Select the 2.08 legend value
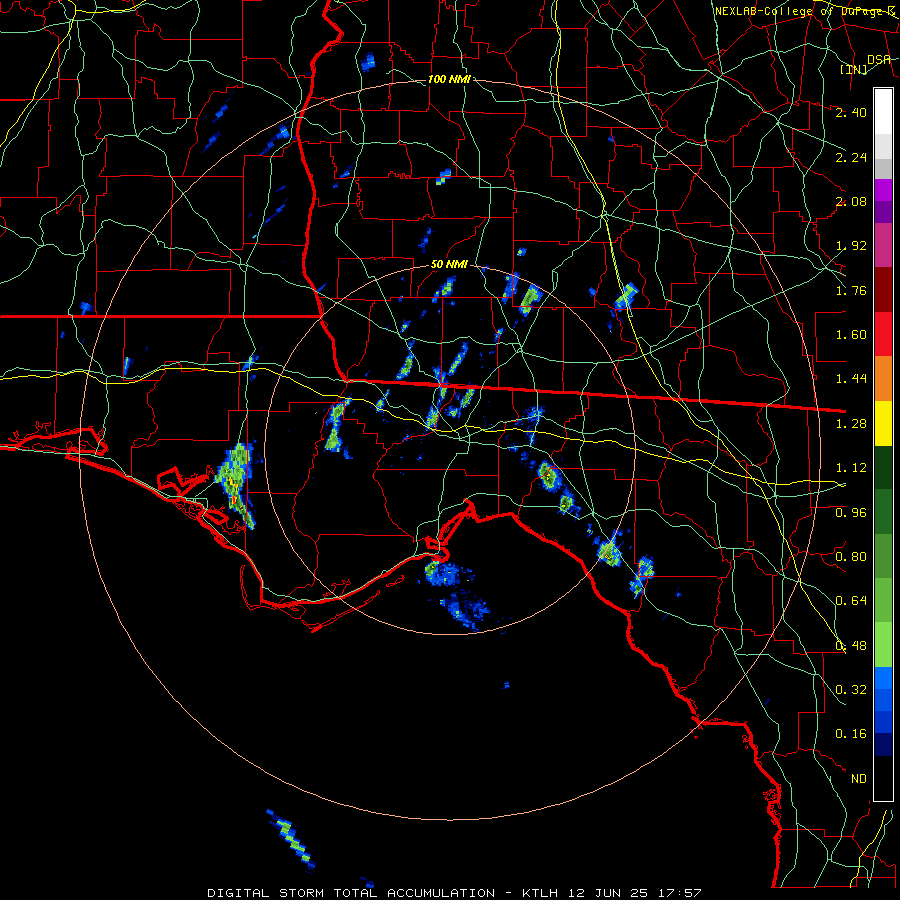This screenshot has width=900, height=900. pyautogui.click(x=851, y=201)
